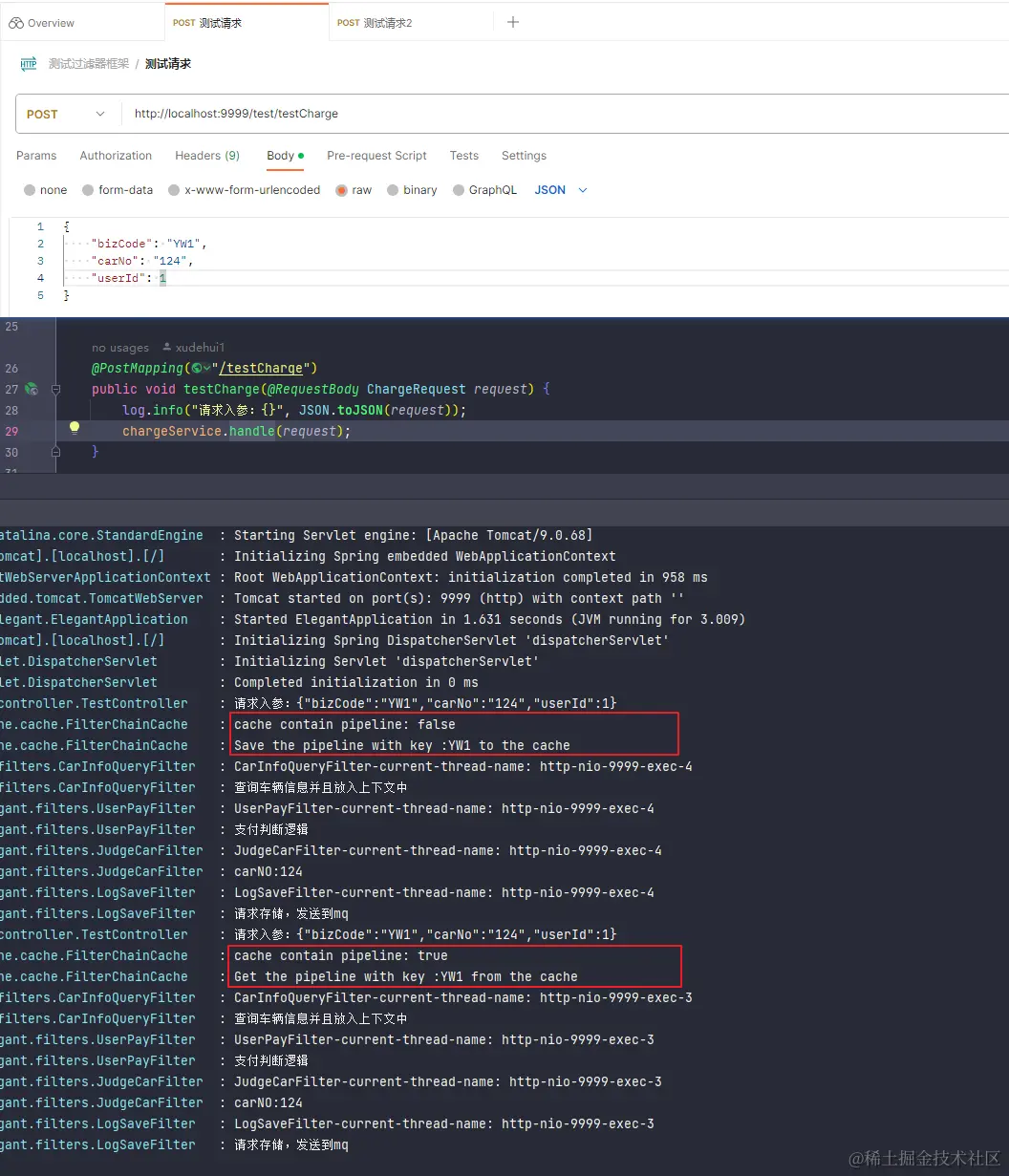Select the none body type radio
The image size is (1009, 1176).
[30, 190]
